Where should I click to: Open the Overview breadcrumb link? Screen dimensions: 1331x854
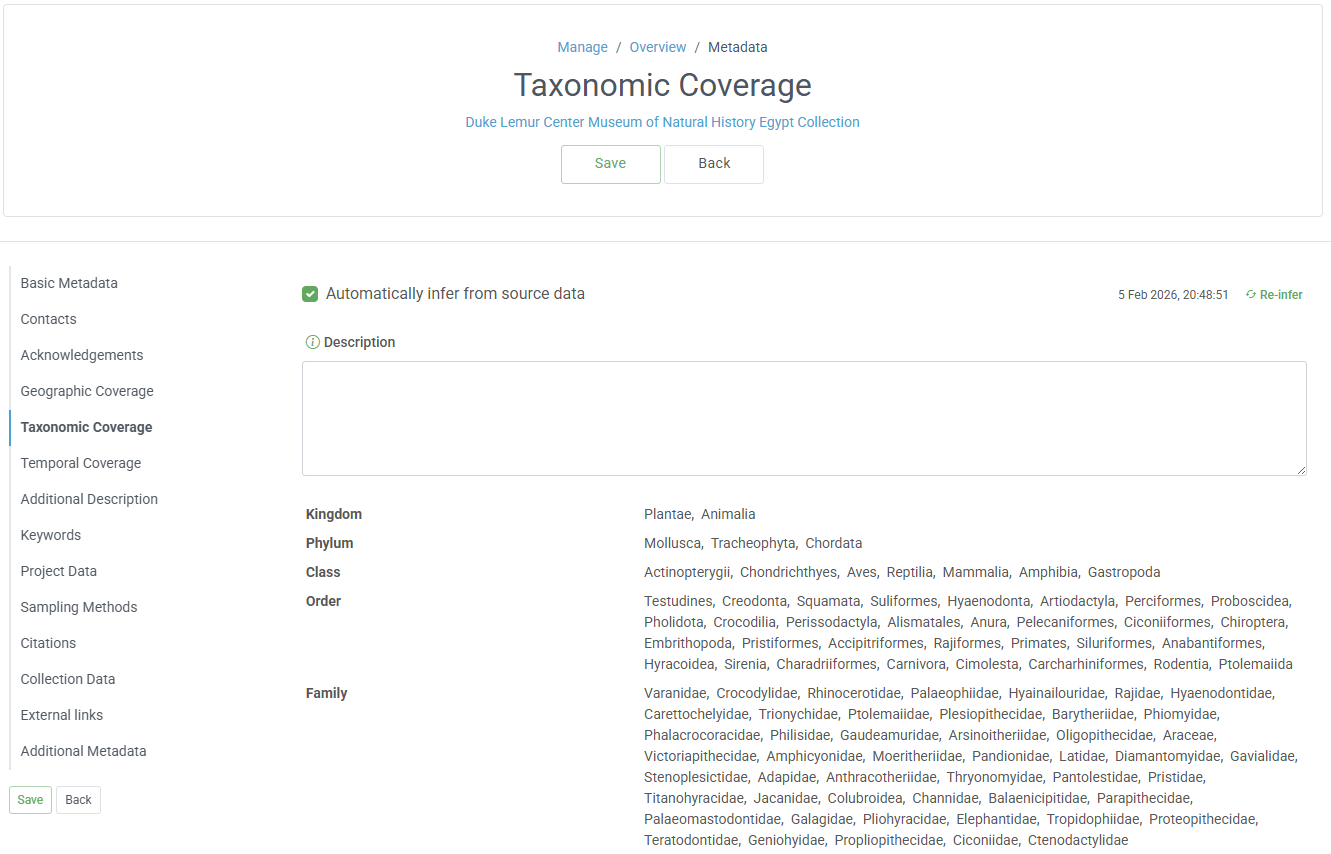(657, 47)
